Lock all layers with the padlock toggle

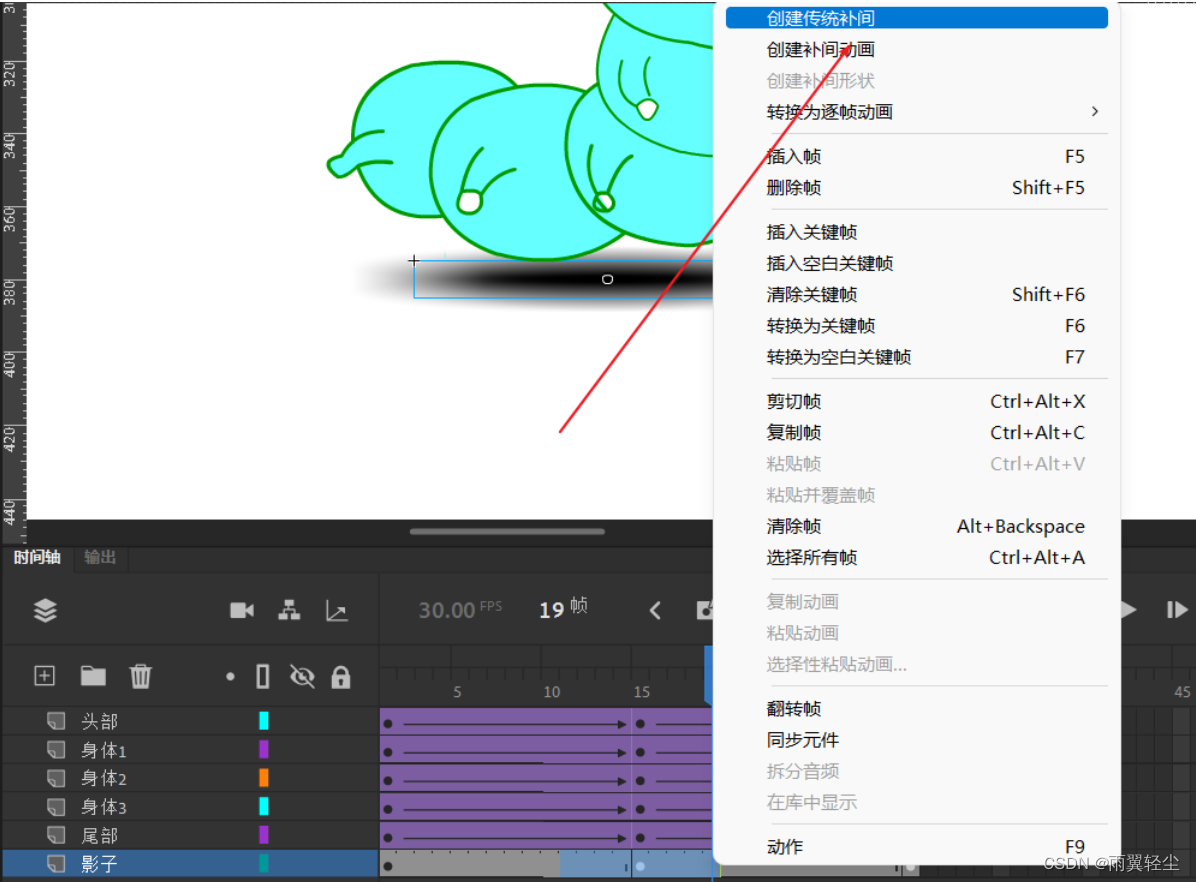click(341, 676)
